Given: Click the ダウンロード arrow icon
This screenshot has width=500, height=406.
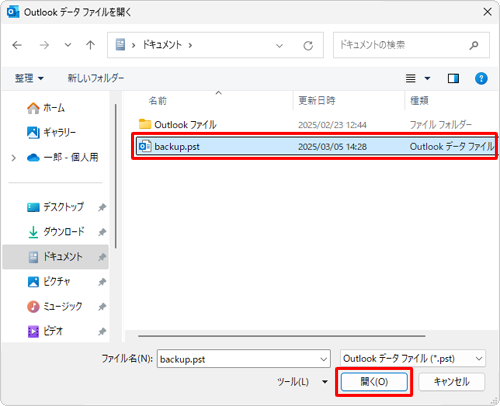Looking at the screenshot, I should click(33, 232).
